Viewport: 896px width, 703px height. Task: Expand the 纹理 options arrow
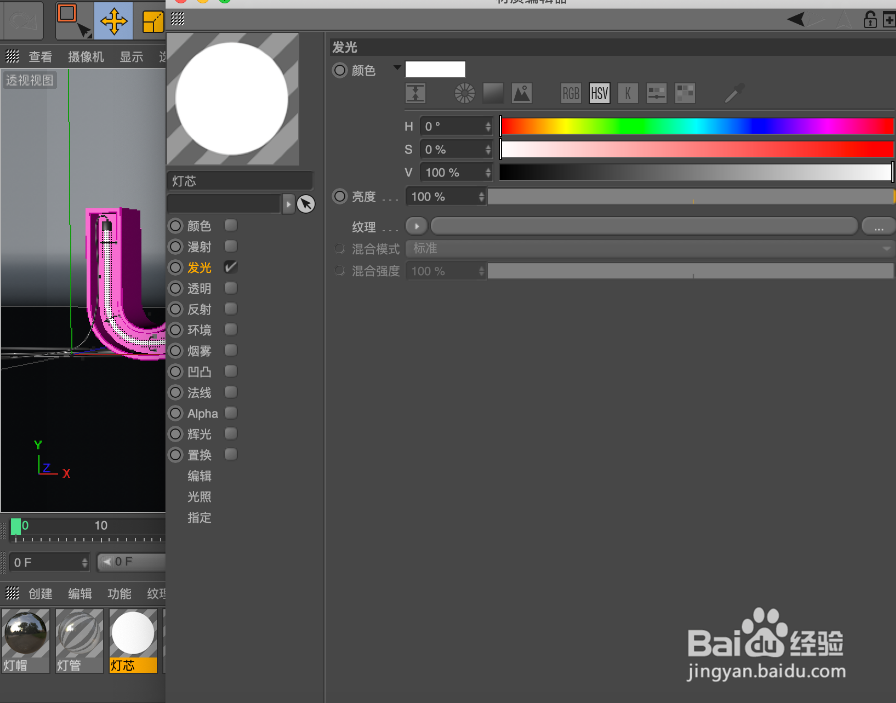(x=416, y=225)
